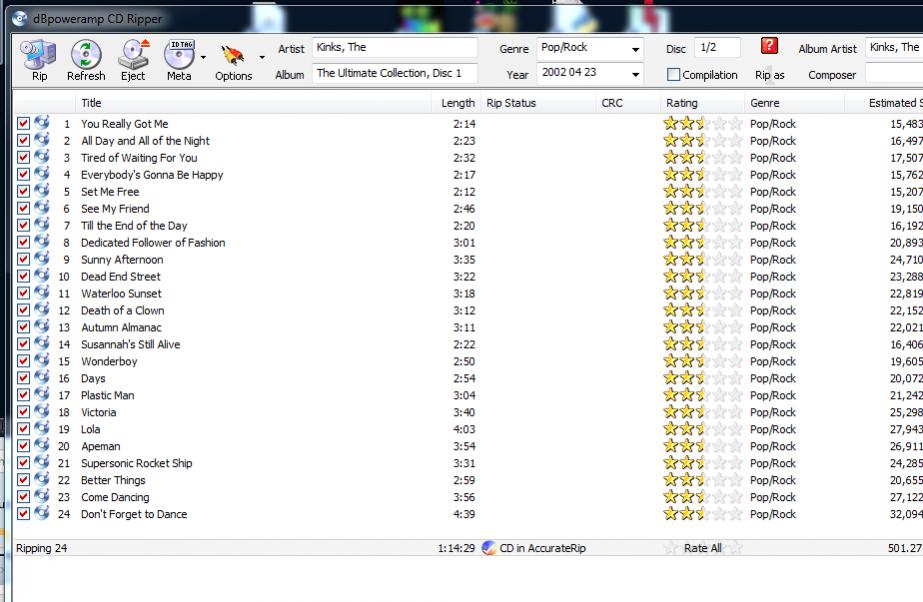Image resolution: width=923 pixels, height=602 pixels.
Task: Uncheck track 1 You Really Got Me
Action: tap(24, 124)
